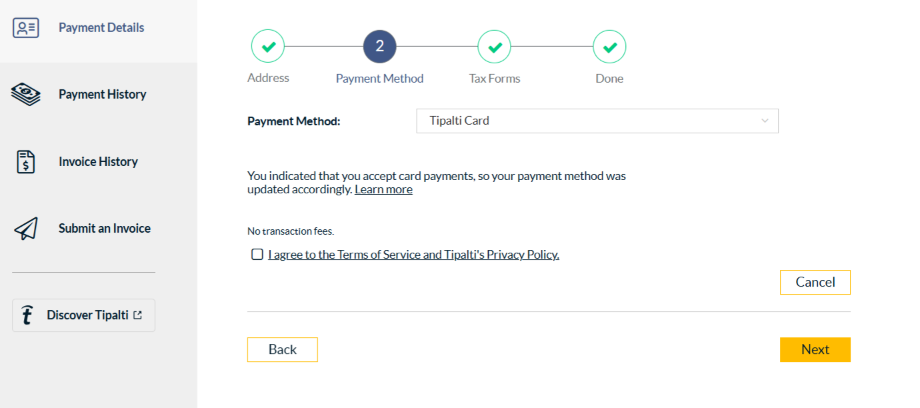The image size is (920, 408).
Task: Click the Payment Method dropdown chevron arrow
Action: [x=765, y=121]
